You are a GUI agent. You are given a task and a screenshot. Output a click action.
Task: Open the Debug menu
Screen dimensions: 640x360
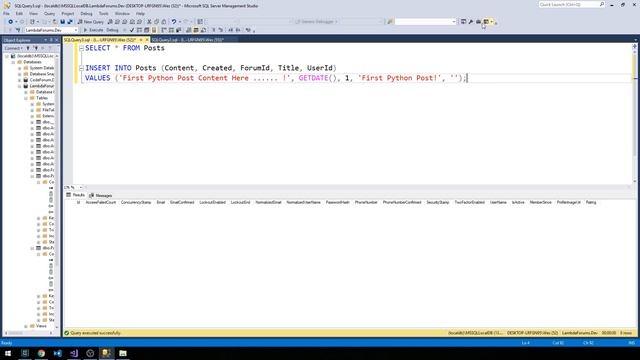pyautogui.click(x=86, y=13)
